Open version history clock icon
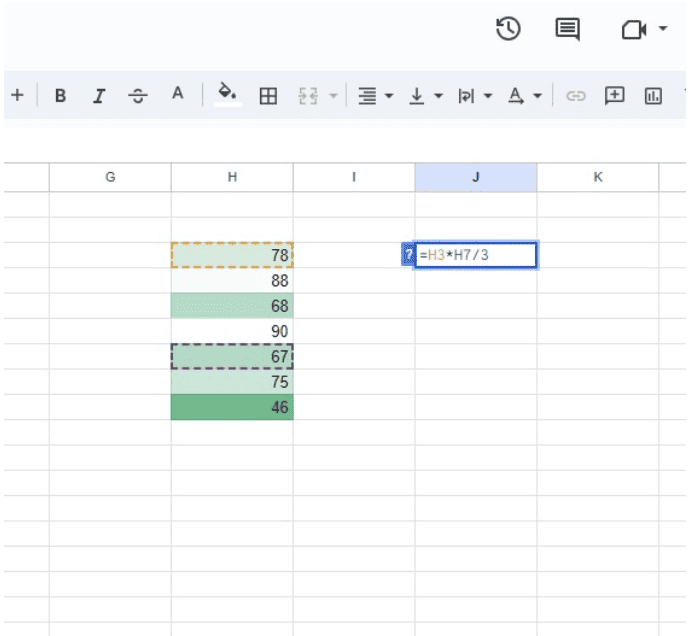 point(508,30)
